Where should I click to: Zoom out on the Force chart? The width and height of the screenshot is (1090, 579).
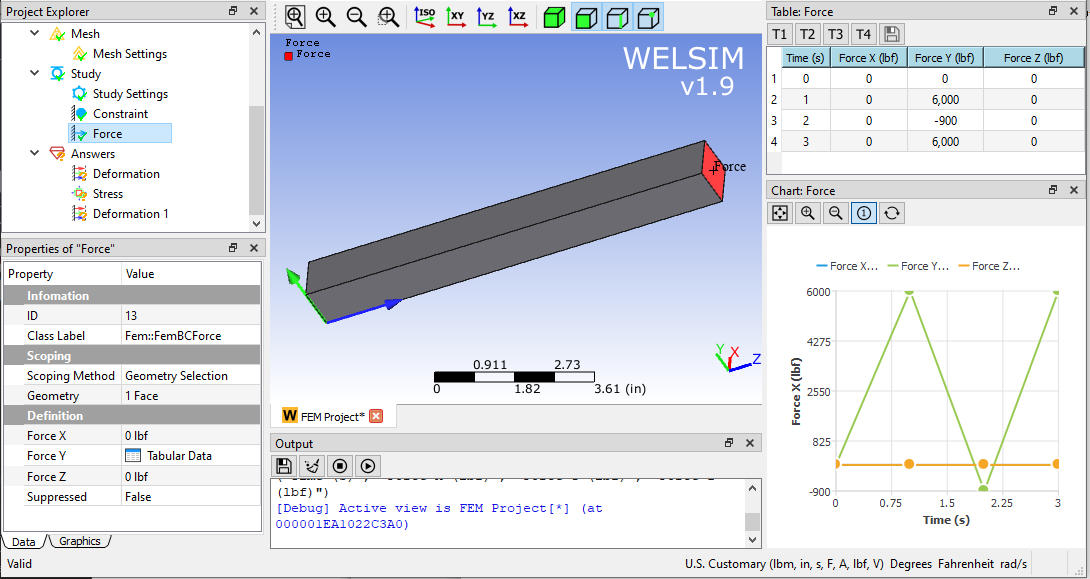(836, 213)
